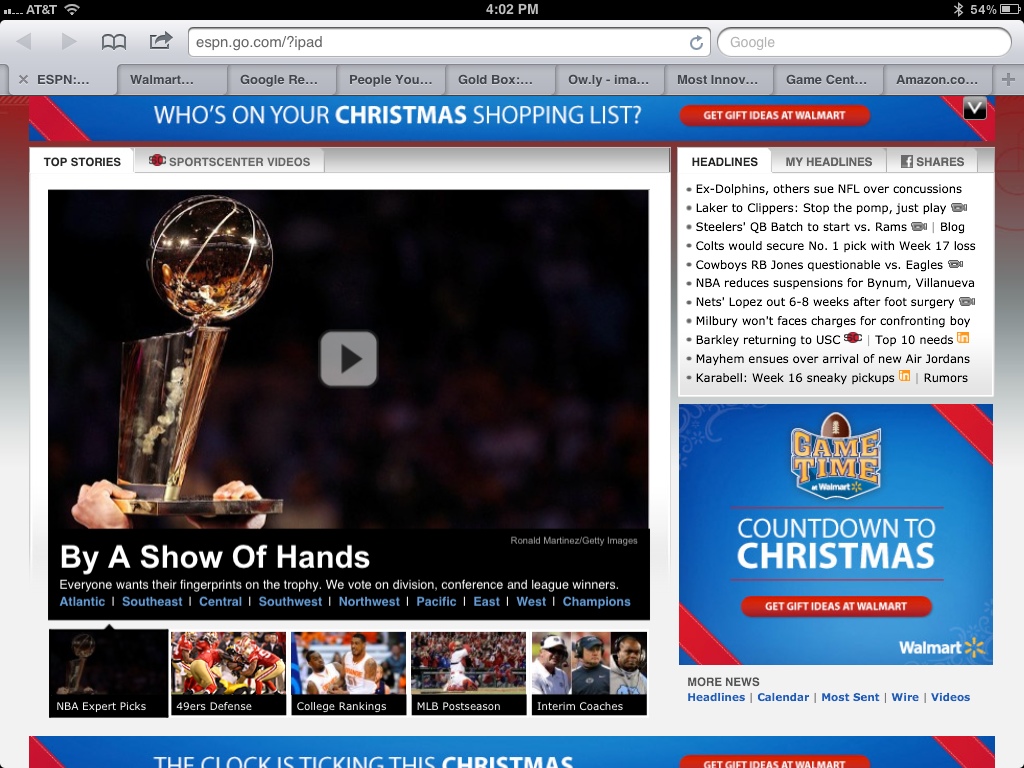Tap the Wi-Fi status icon

pyautogui.click(x=72, y=9)
